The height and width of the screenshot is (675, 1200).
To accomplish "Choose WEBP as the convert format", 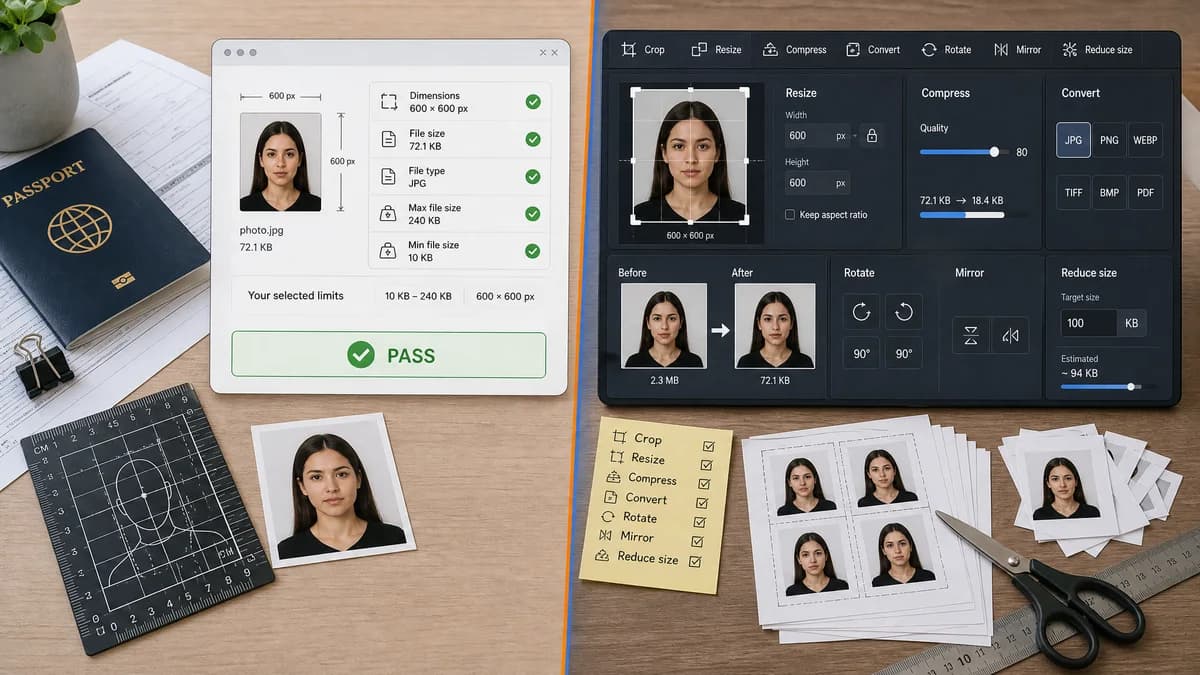I will [1145, 140].
